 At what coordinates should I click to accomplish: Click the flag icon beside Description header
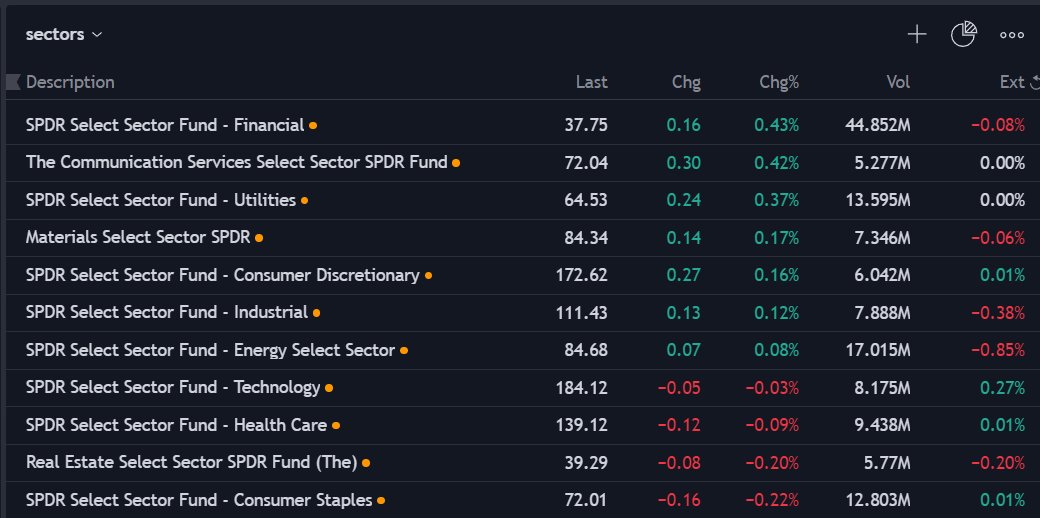[x=13, y=82]
